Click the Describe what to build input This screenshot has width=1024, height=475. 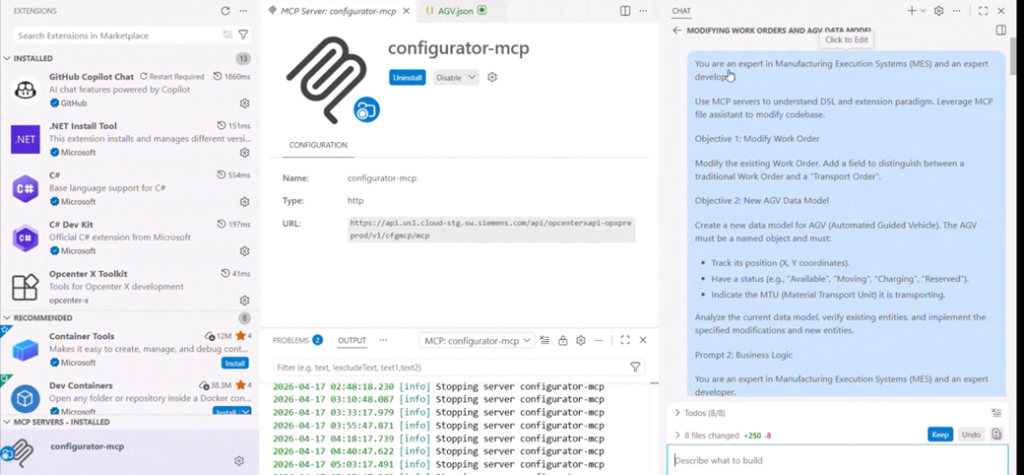tap(837, 460)
